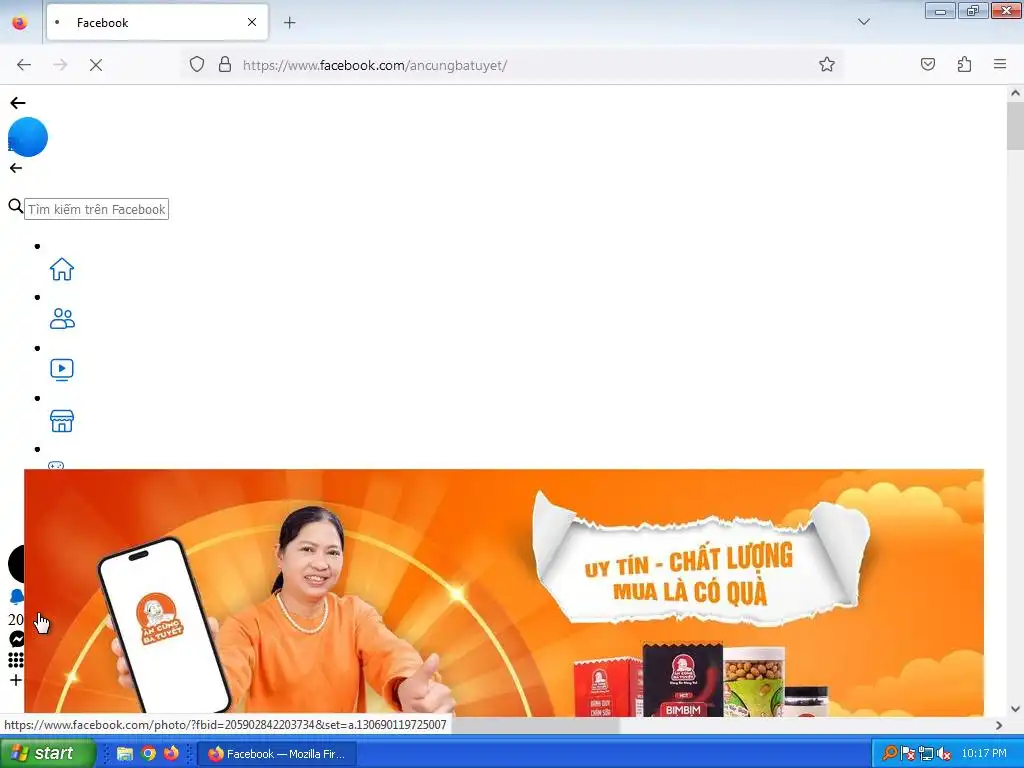Open Facebook Friends via people icon

point(62,319)
